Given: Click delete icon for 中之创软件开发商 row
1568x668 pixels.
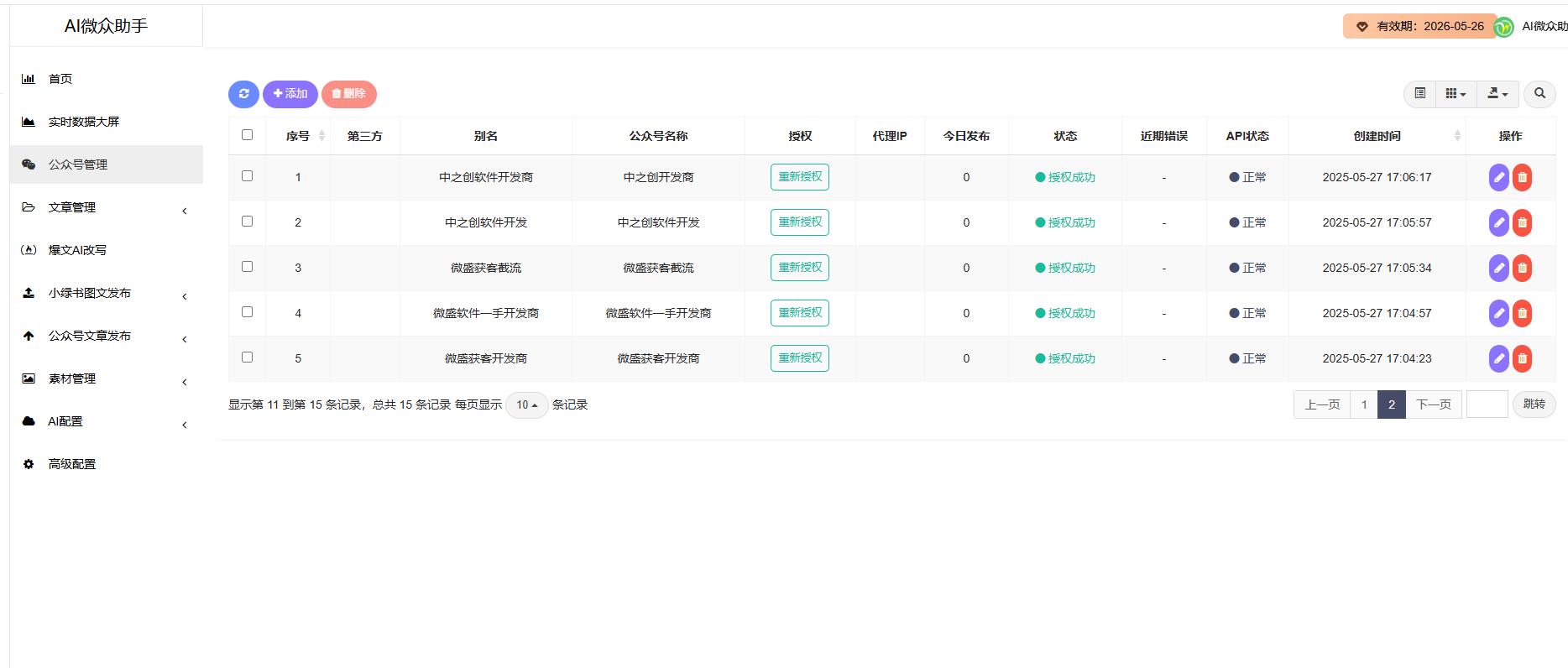Looking at the screenshot, I should (x=1522, y=177).
